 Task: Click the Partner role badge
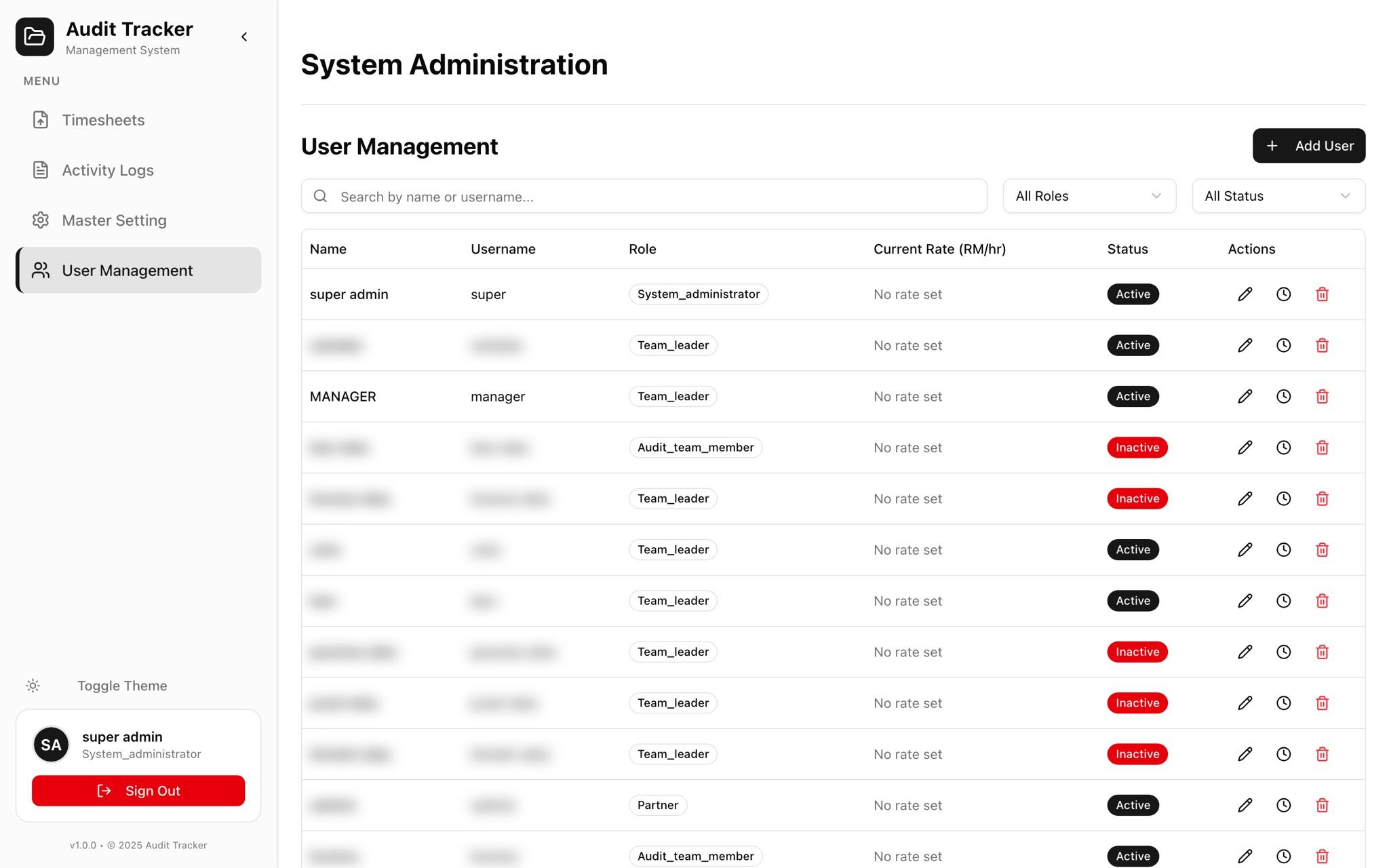tap(657, 805)
